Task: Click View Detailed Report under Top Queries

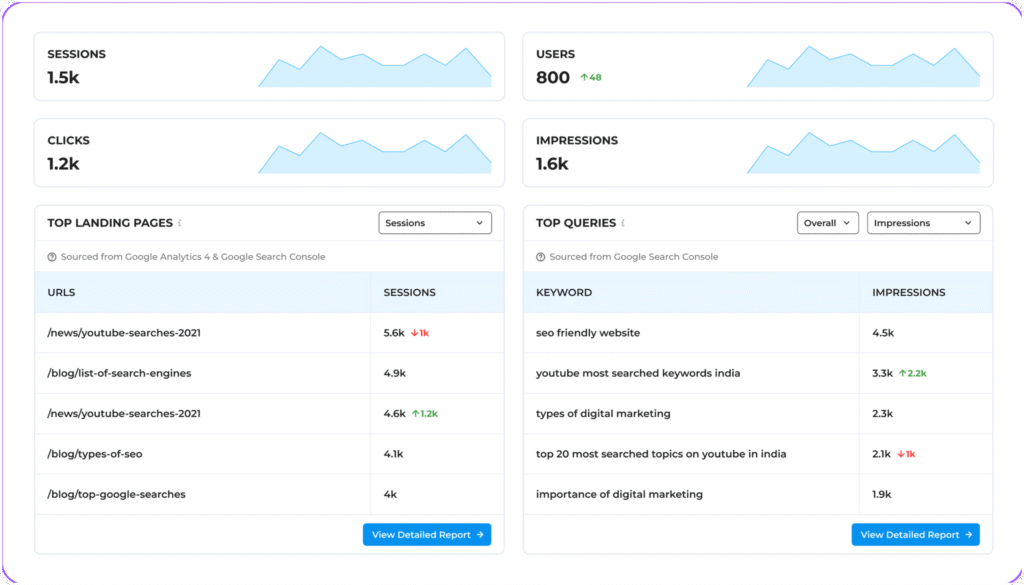Action: [x=915, y=535]
